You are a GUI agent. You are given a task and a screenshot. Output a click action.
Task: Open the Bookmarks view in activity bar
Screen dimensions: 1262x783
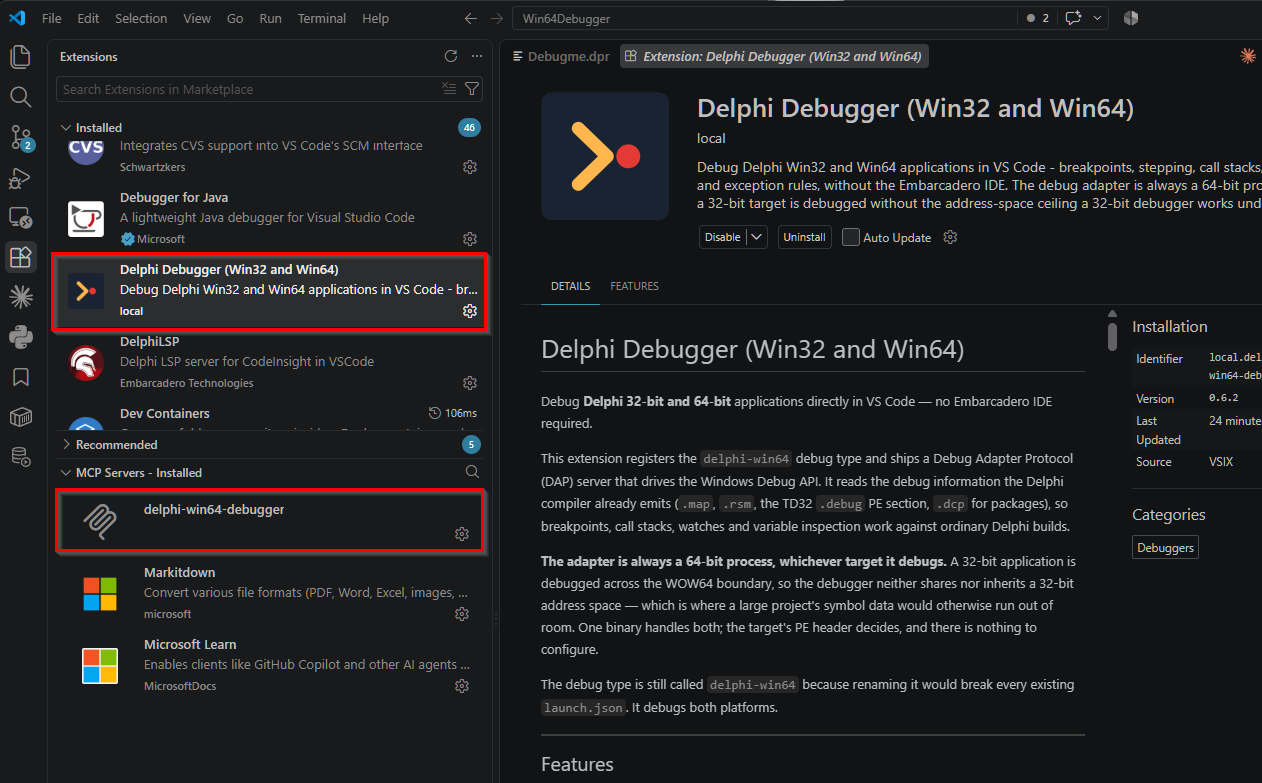[20, 377]
